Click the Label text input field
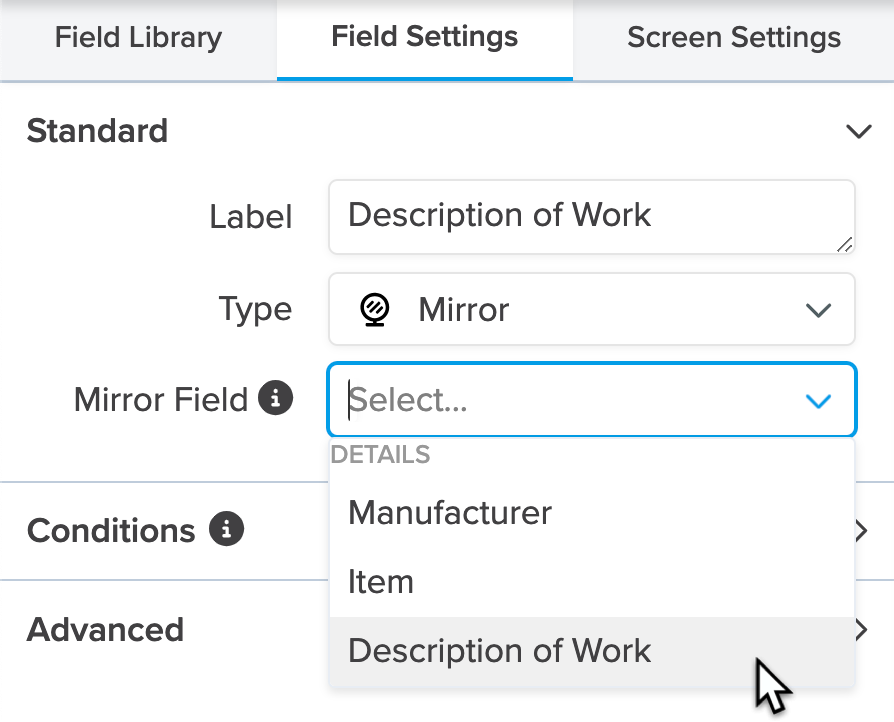 [592, 217]
